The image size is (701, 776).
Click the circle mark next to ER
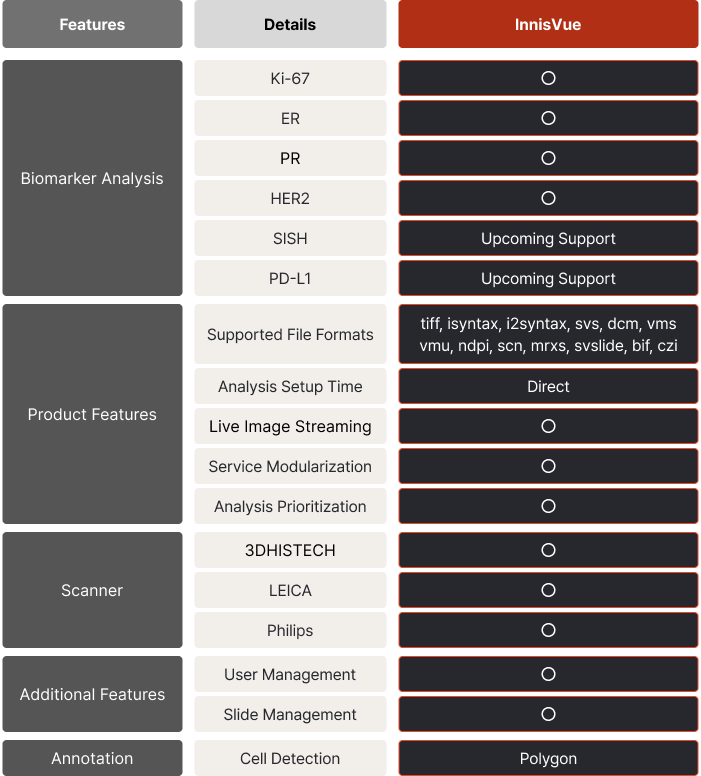pyautogui.click(x=548, y=118)
